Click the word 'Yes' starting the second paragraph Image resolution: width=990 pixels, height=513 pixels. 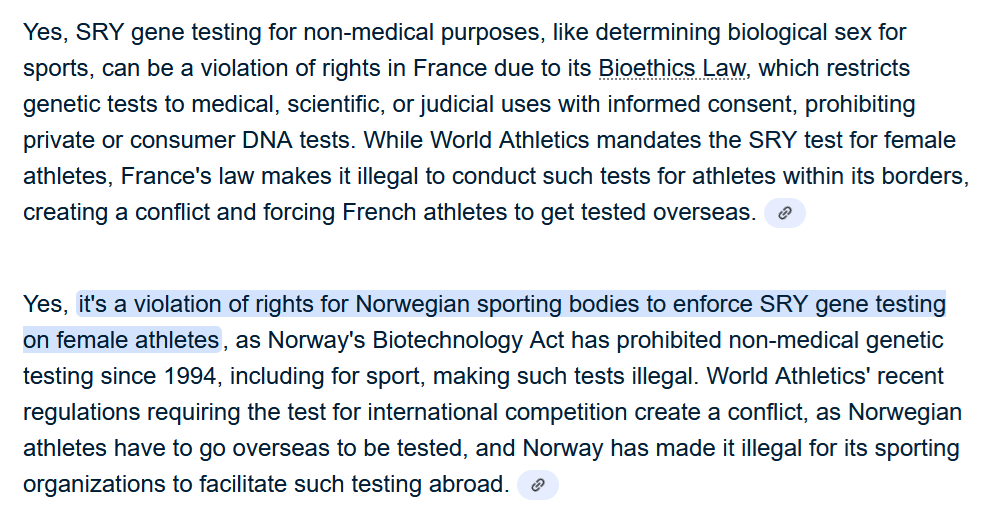click(43, 304)
